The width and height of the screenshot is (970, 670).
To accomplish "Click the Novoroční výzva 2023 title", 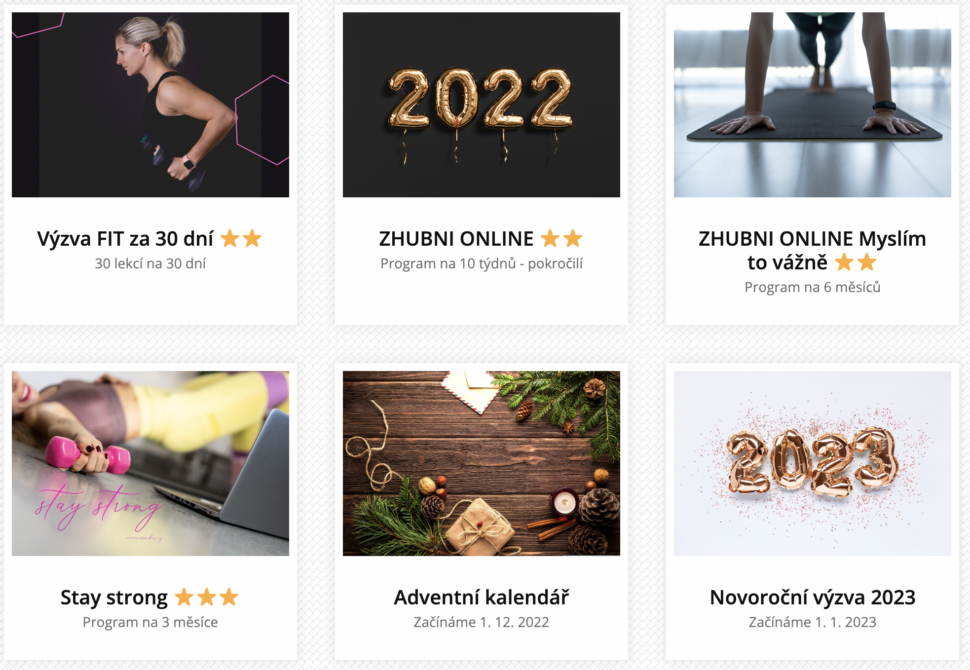I will point(812,598).
